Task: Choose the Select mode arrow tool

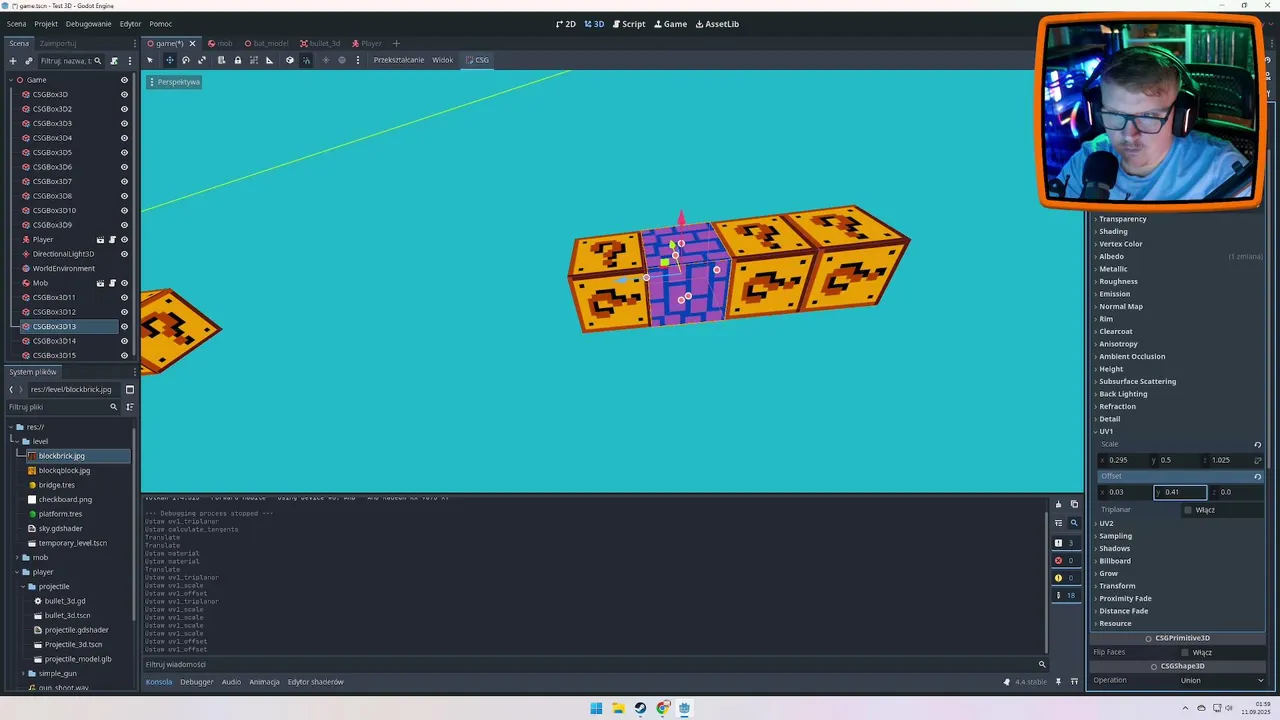Action: pyautogui.click(x=150, y=60)
